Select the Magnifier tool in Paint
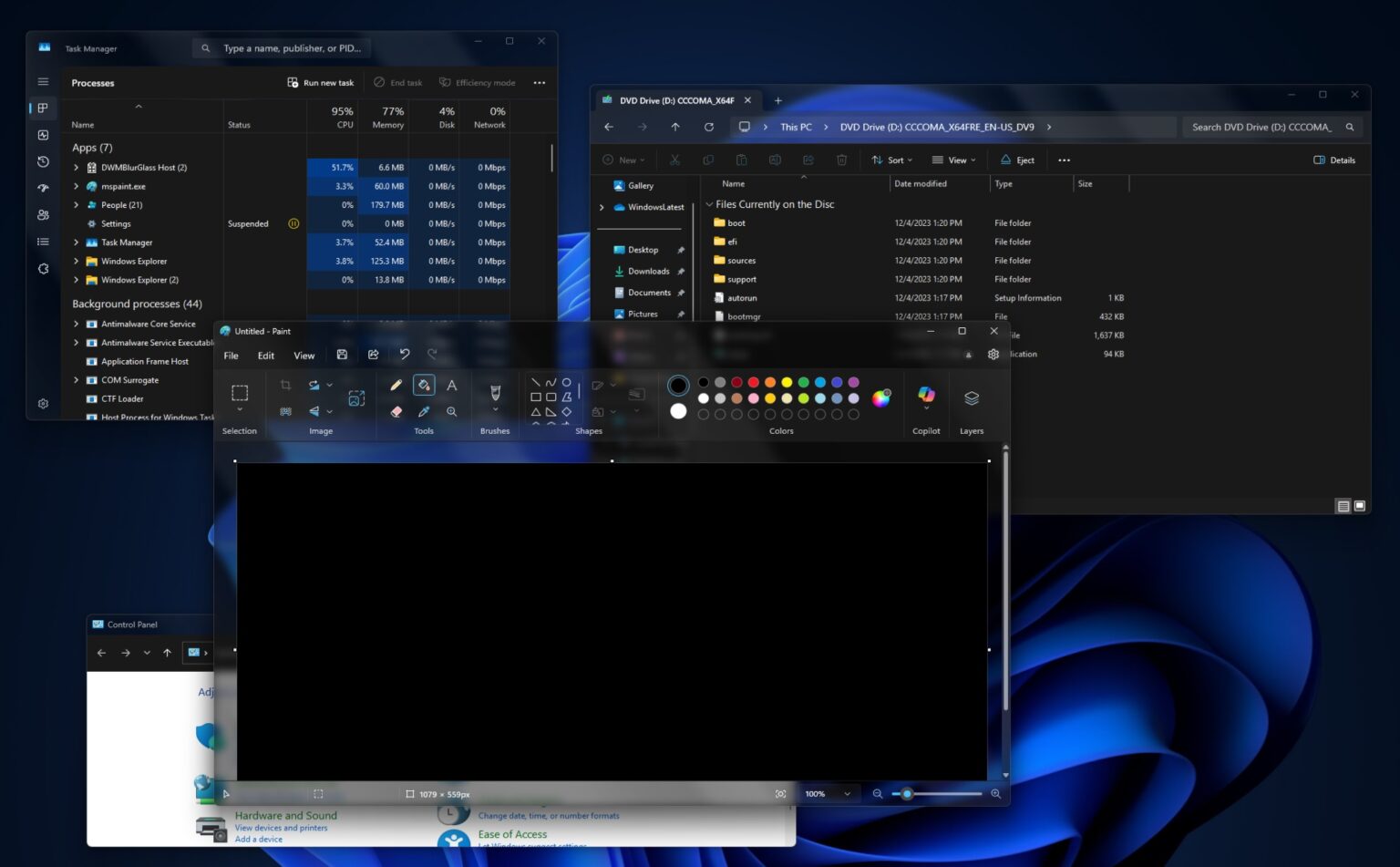The image size is (1400, 867). 451,411
